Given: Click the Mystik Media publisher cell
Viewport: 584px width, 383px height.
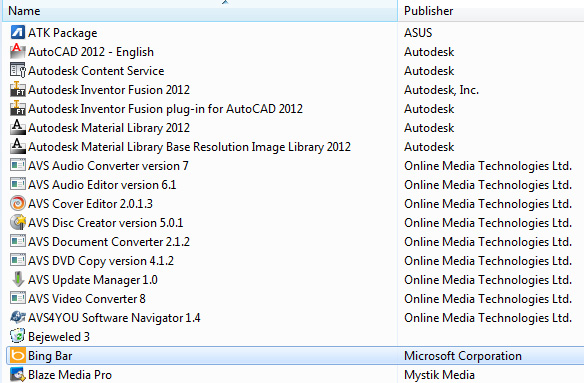Looking at the screenshot, I should [x=439, y=375].
